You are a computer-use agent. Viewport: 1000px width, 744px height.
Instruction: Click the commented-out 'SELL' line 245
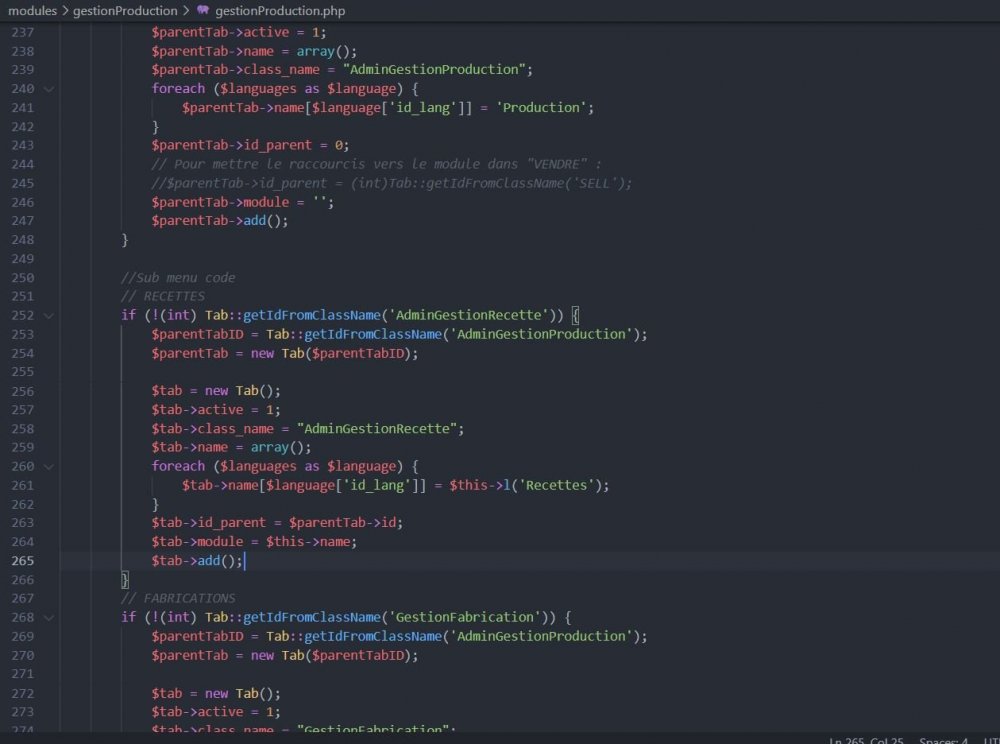pyautogui.click(x=391, y=184)
